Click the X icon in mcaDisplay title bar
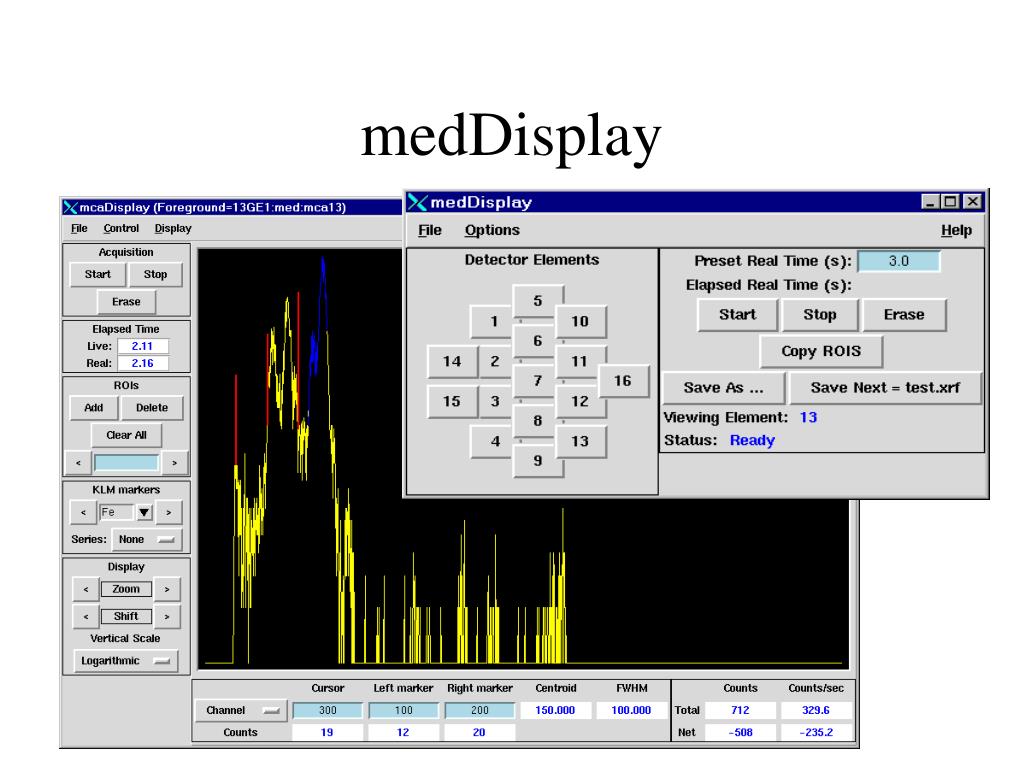This screenshot has width=1024, height=768. click(70, 208)
